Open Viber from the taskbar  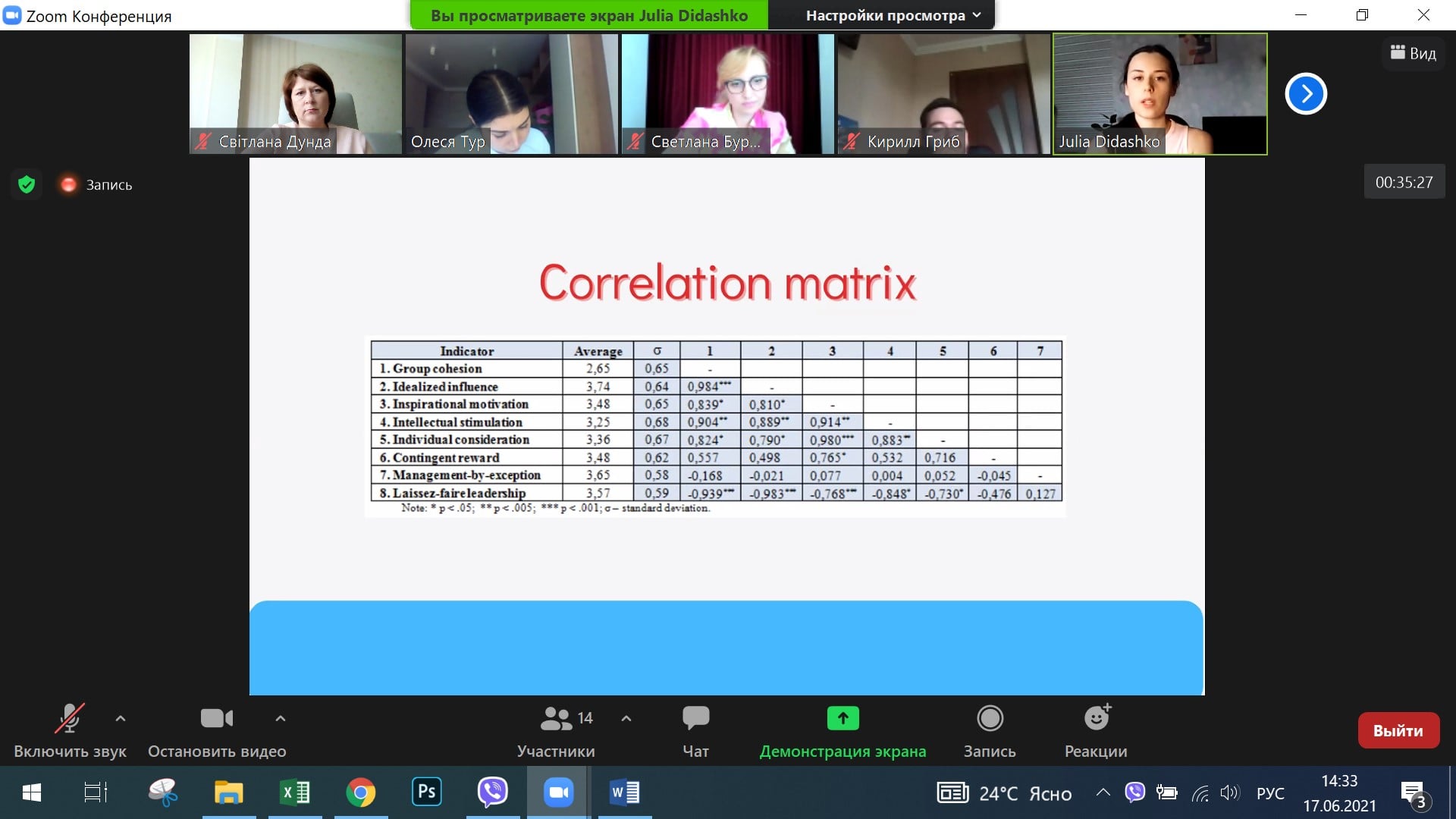click(x=492, y=792)
